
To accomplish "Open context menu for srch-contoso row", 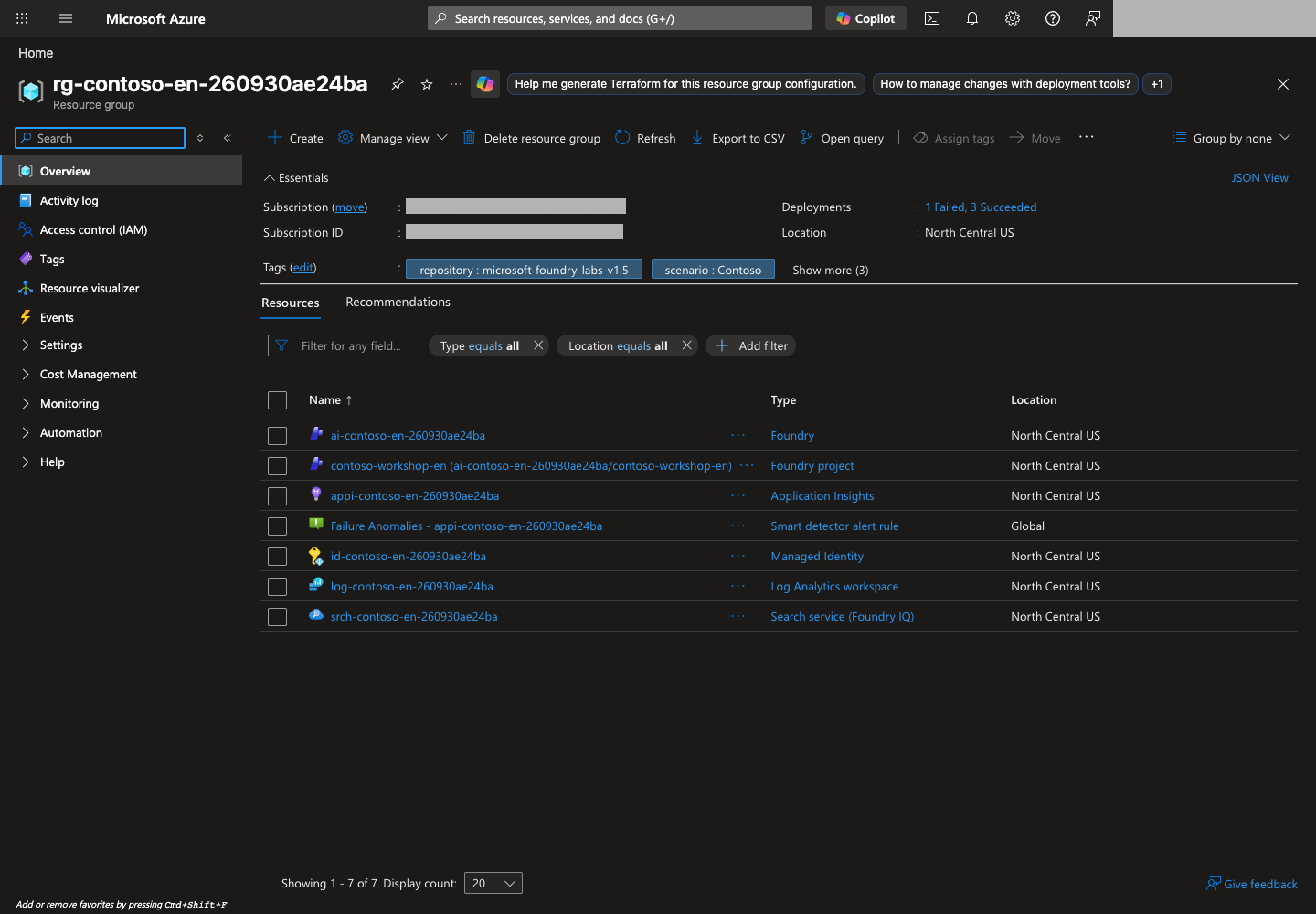I will [x=738, y=616].
